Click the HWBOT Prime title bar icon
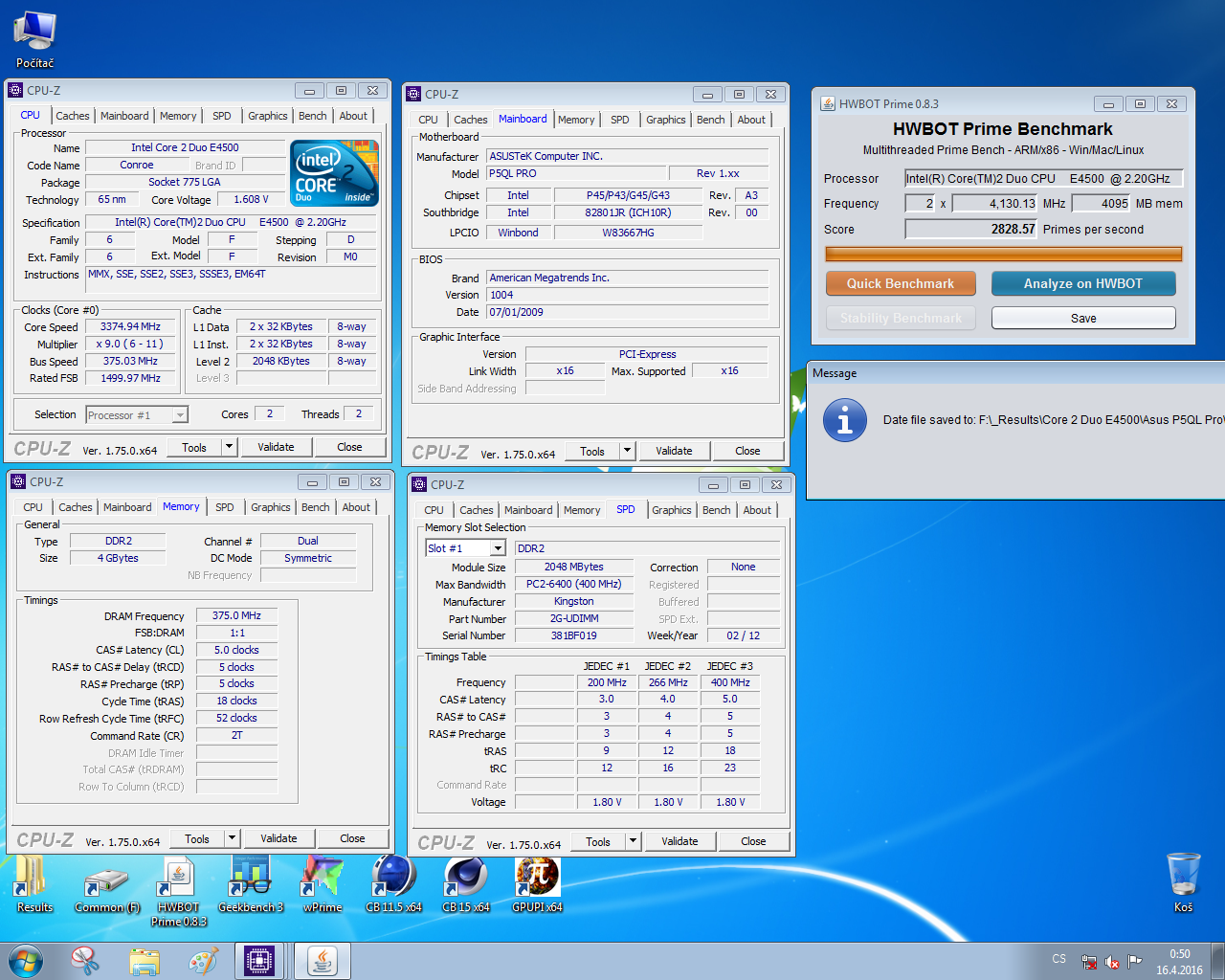This screenshot has height=980, width=1225. tap(828, 103)
